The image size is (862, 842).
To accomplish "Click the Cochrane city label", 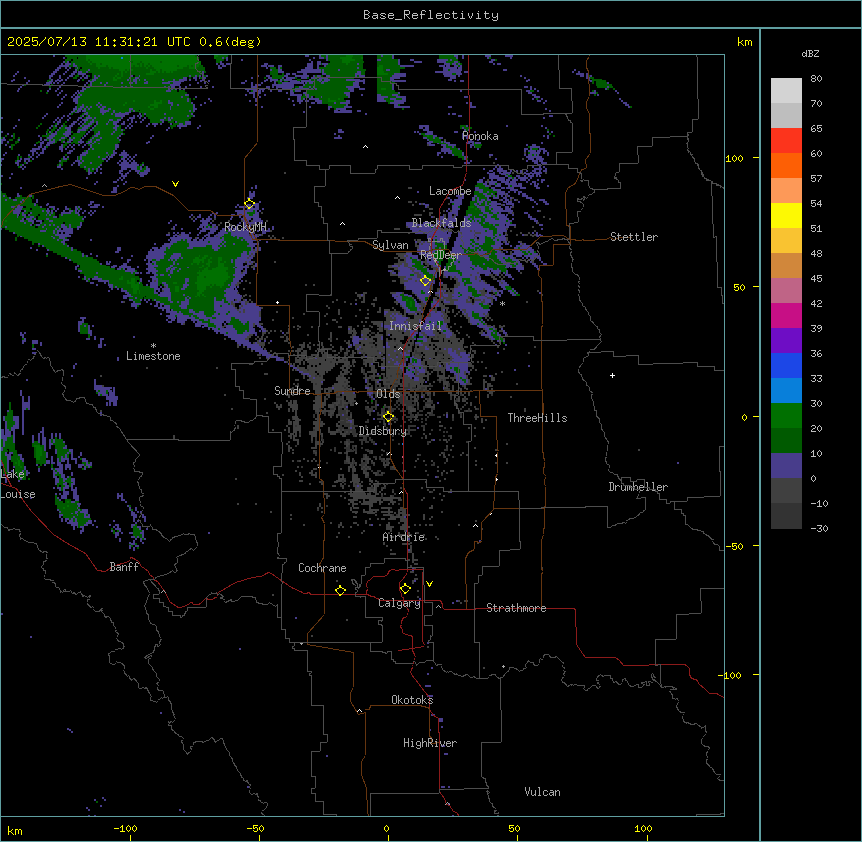I will (x=322, y=568).
